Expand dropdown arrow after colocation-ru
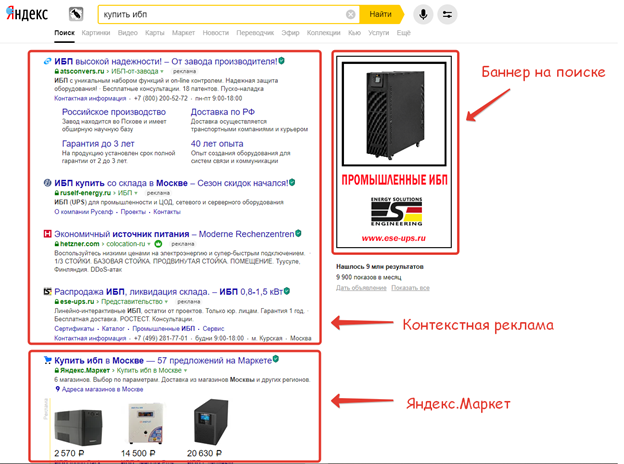Screen dimensions: 624x464 click(149, 244)
